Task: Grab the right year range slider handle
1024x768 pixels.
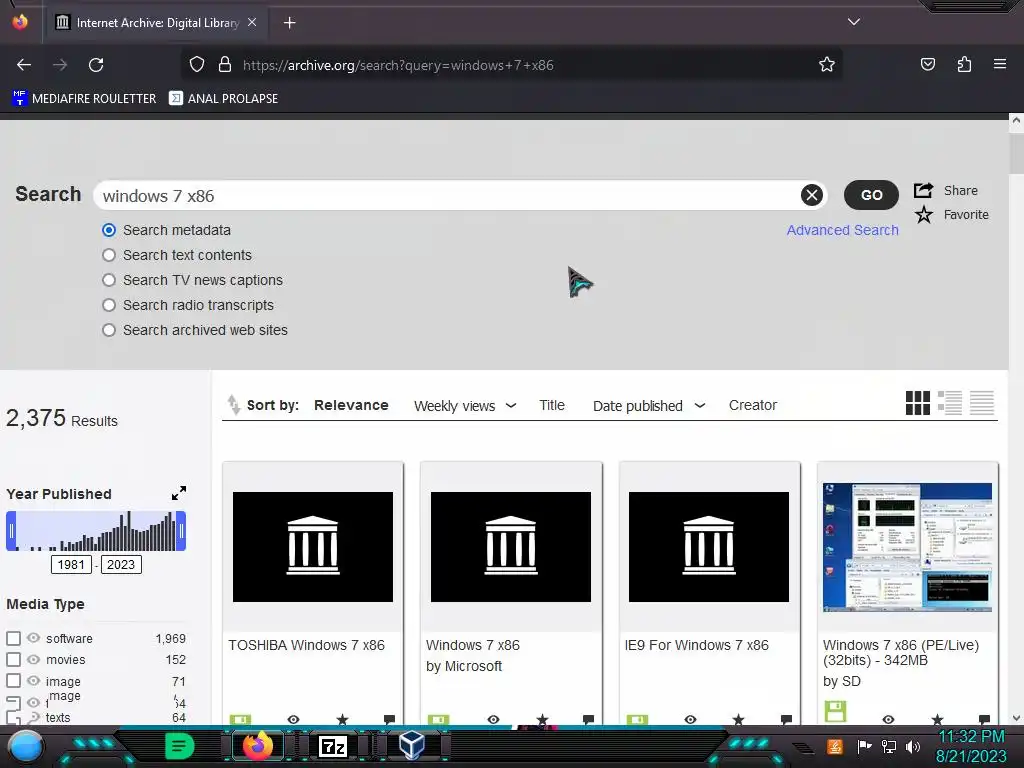Action: click(182, 531)
